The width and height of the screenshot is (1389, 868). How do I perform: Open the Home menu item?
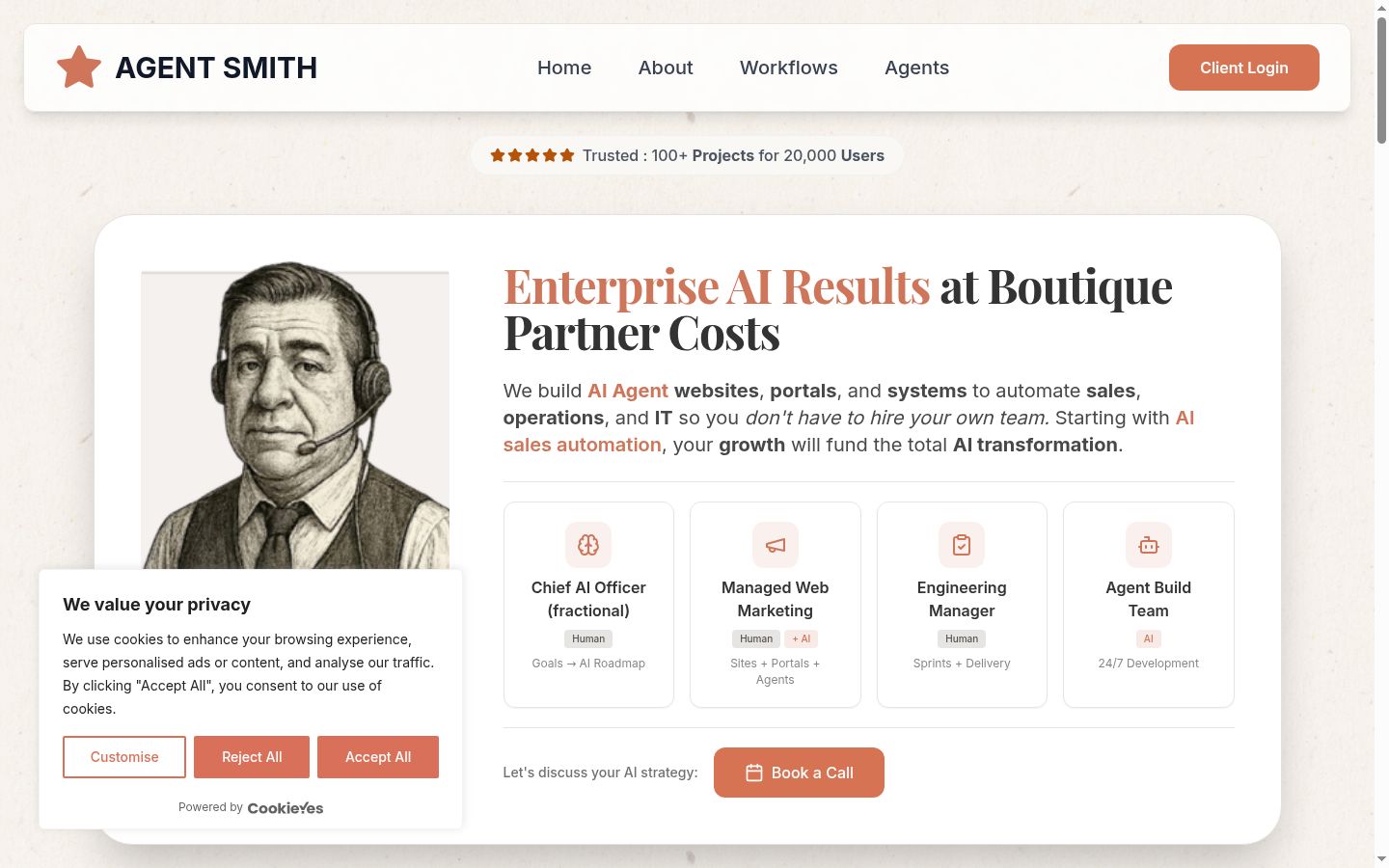tap(564, 68)
